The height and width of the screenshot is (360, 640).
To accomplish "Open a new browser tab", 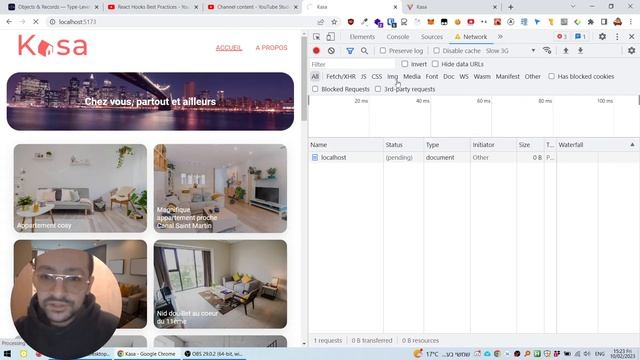I will 511,7.
